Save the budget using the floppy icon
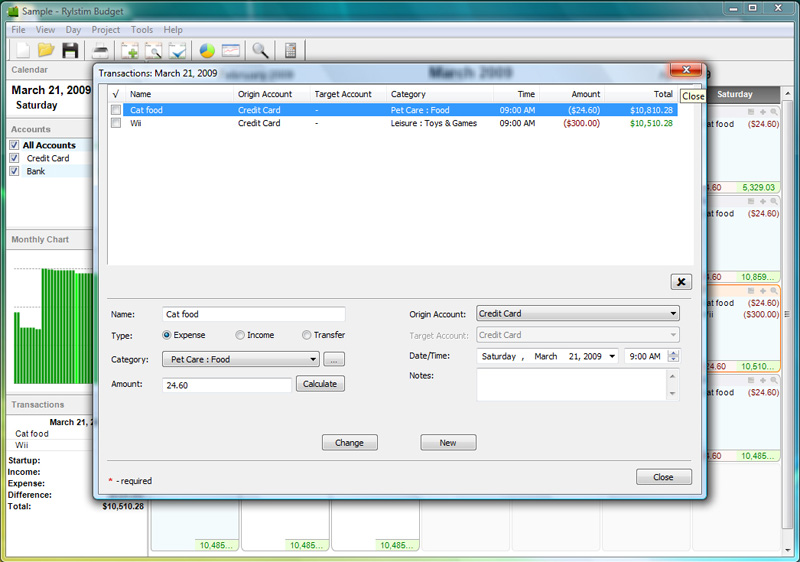The image size is (800, 562). [x=70, y=50]
